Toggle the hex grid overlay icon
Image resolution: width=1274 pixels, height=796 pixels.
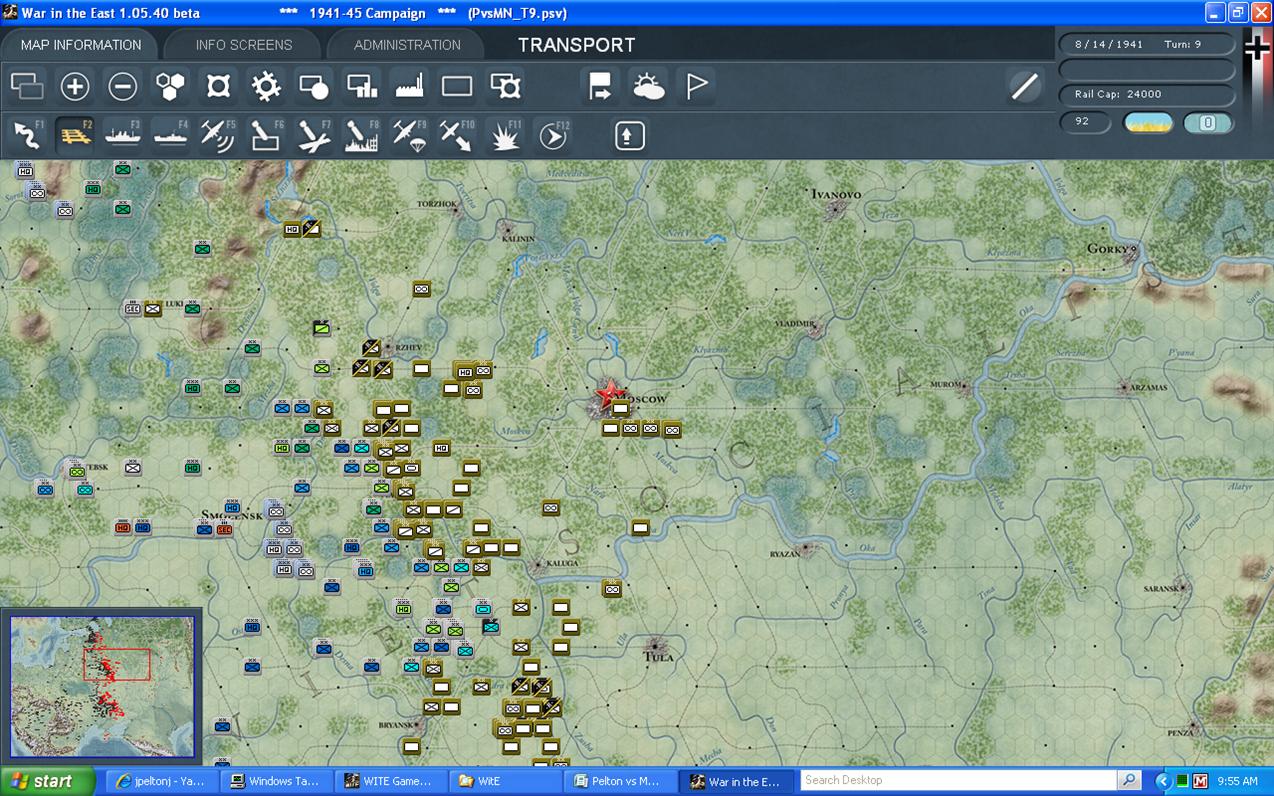(171, 87)
